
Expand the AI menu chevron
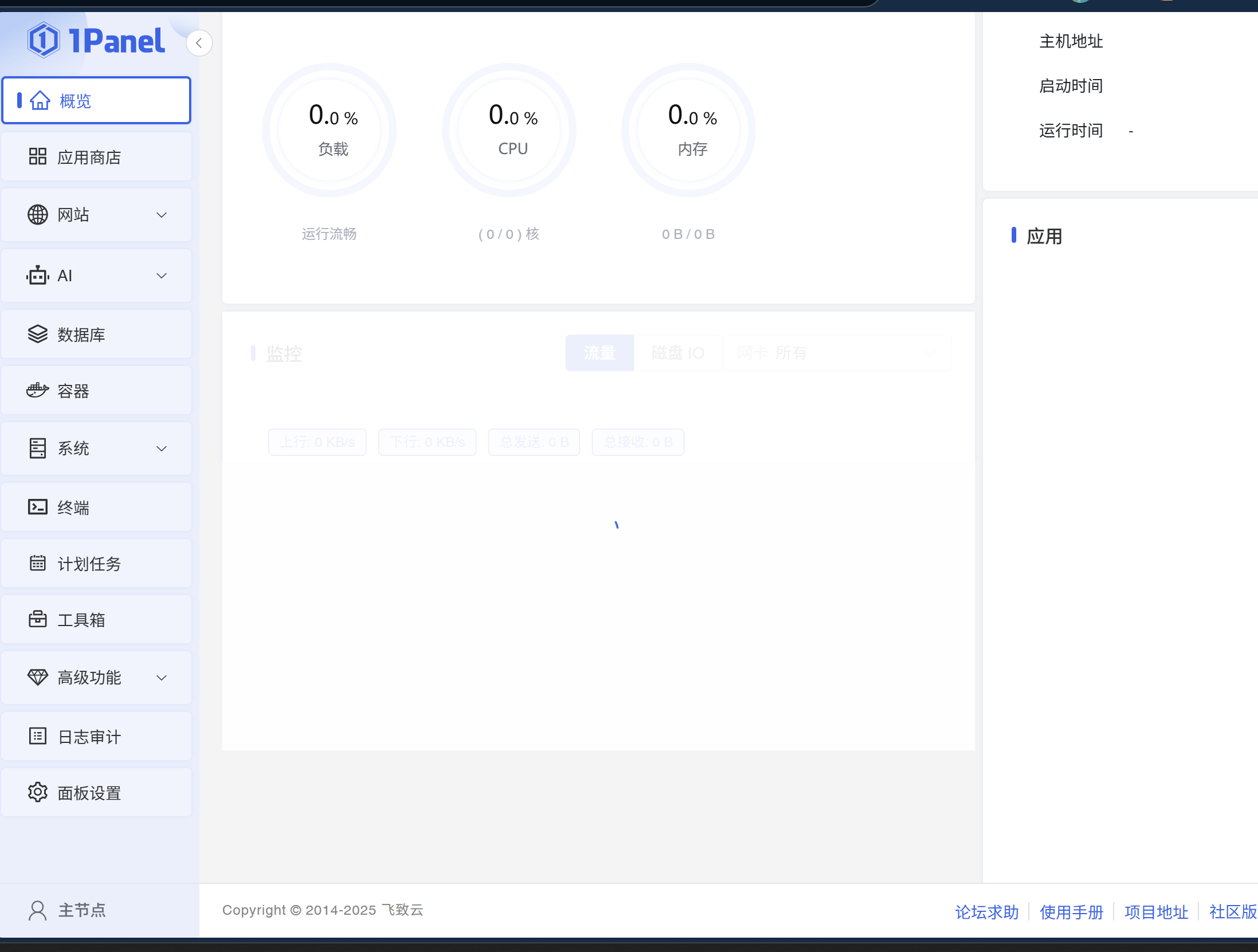(162, 276)
